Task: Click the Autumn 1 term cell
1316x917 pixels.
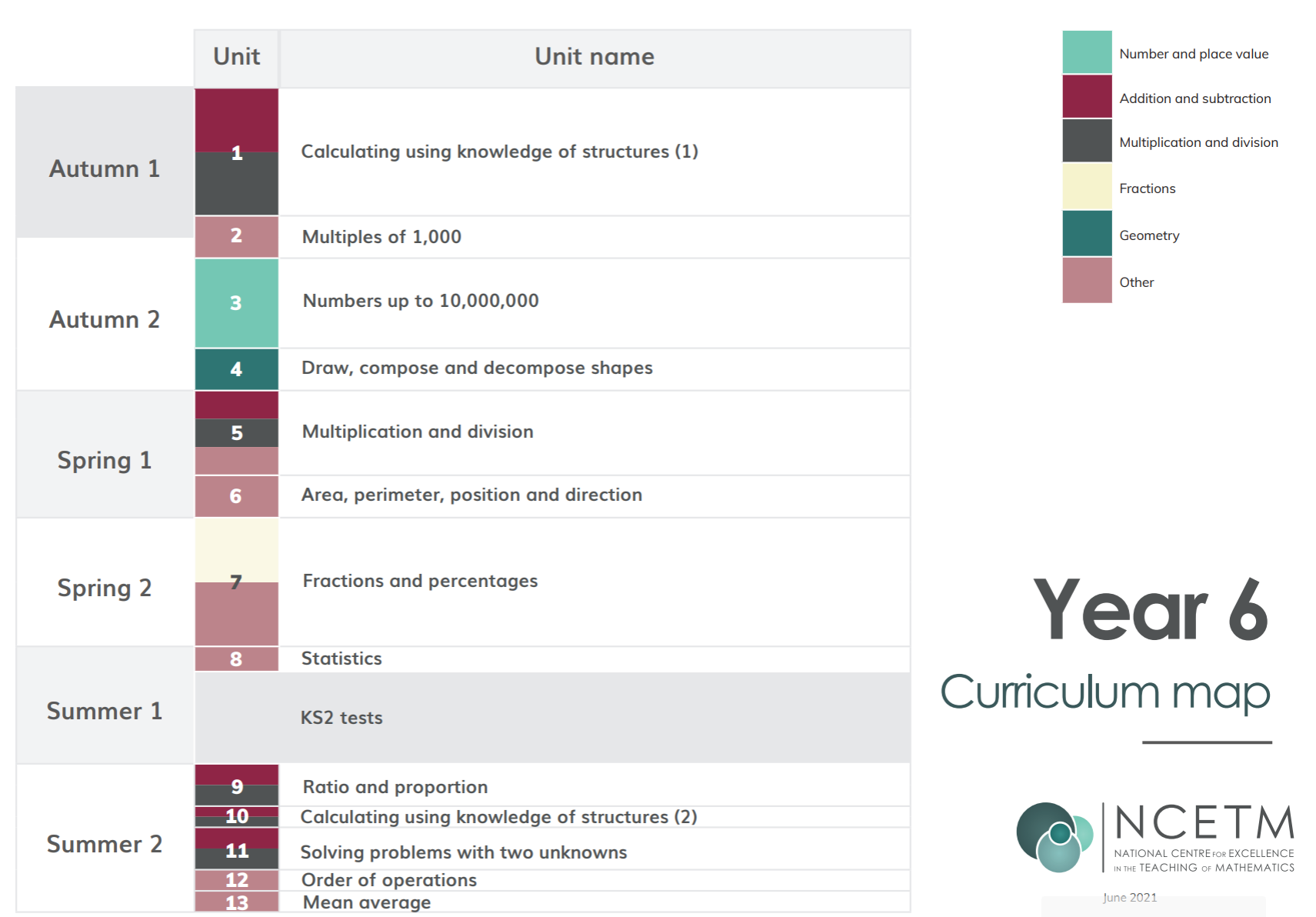Action: click(x=105, y=168)
